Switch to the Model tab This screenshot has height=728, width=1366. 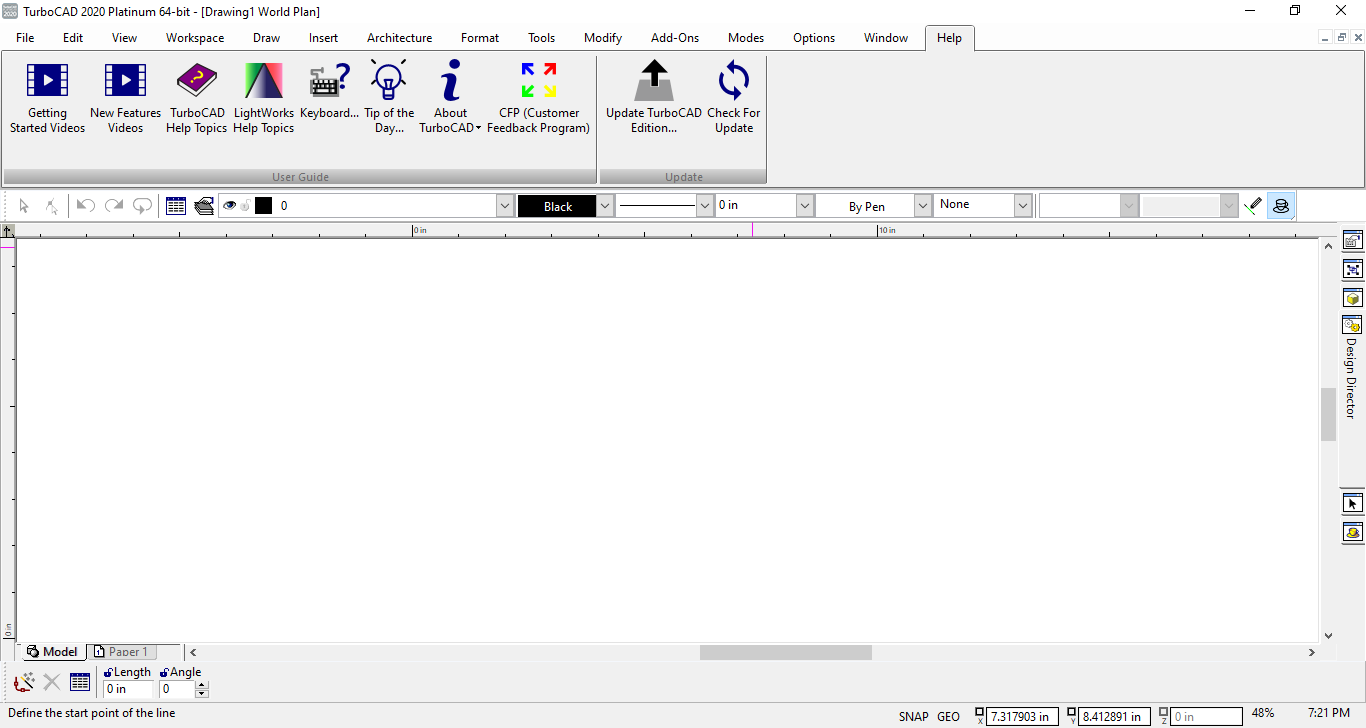(52, 652)
